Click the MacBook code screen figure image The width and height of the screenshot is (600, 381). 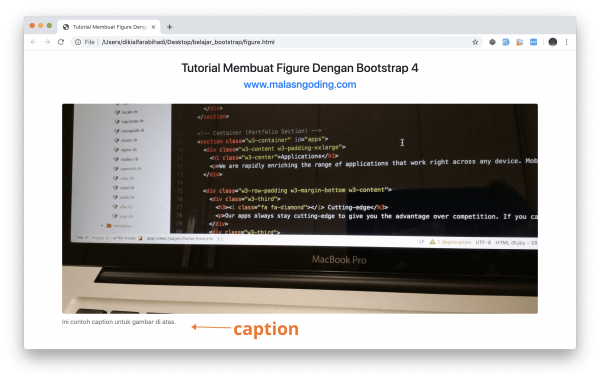point(300,208)
